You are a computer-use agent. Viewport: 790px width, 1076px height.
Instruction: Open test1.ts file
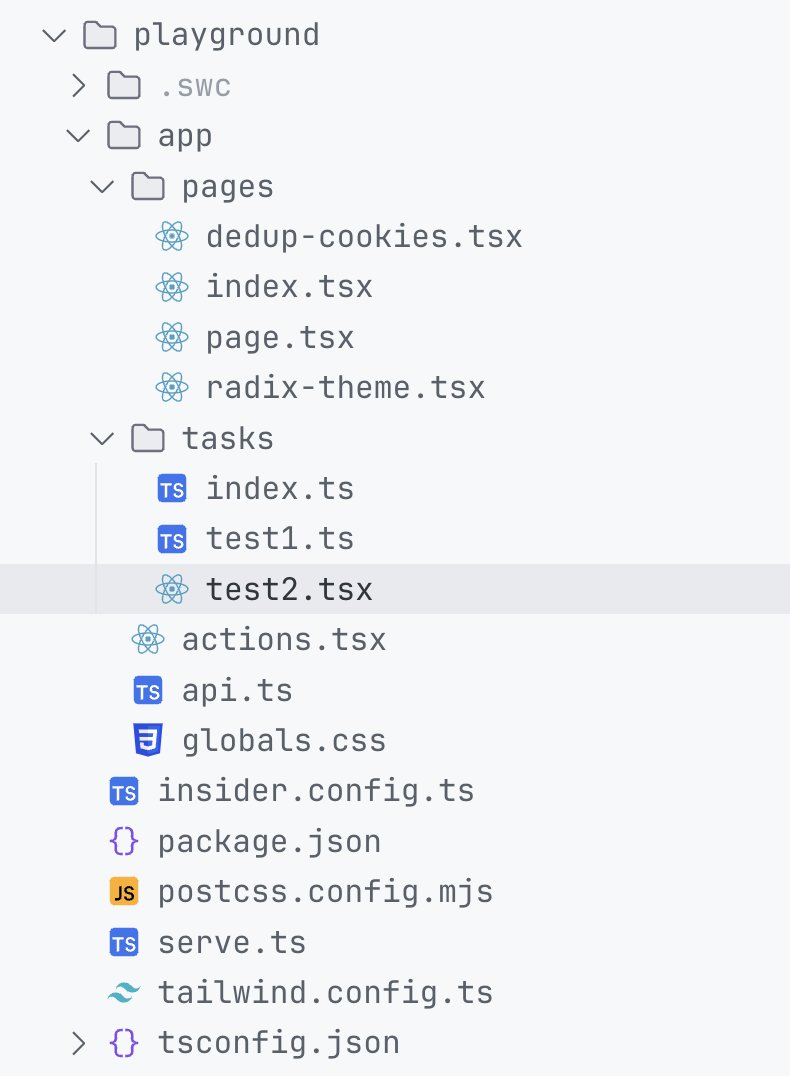tap(280, 539)
